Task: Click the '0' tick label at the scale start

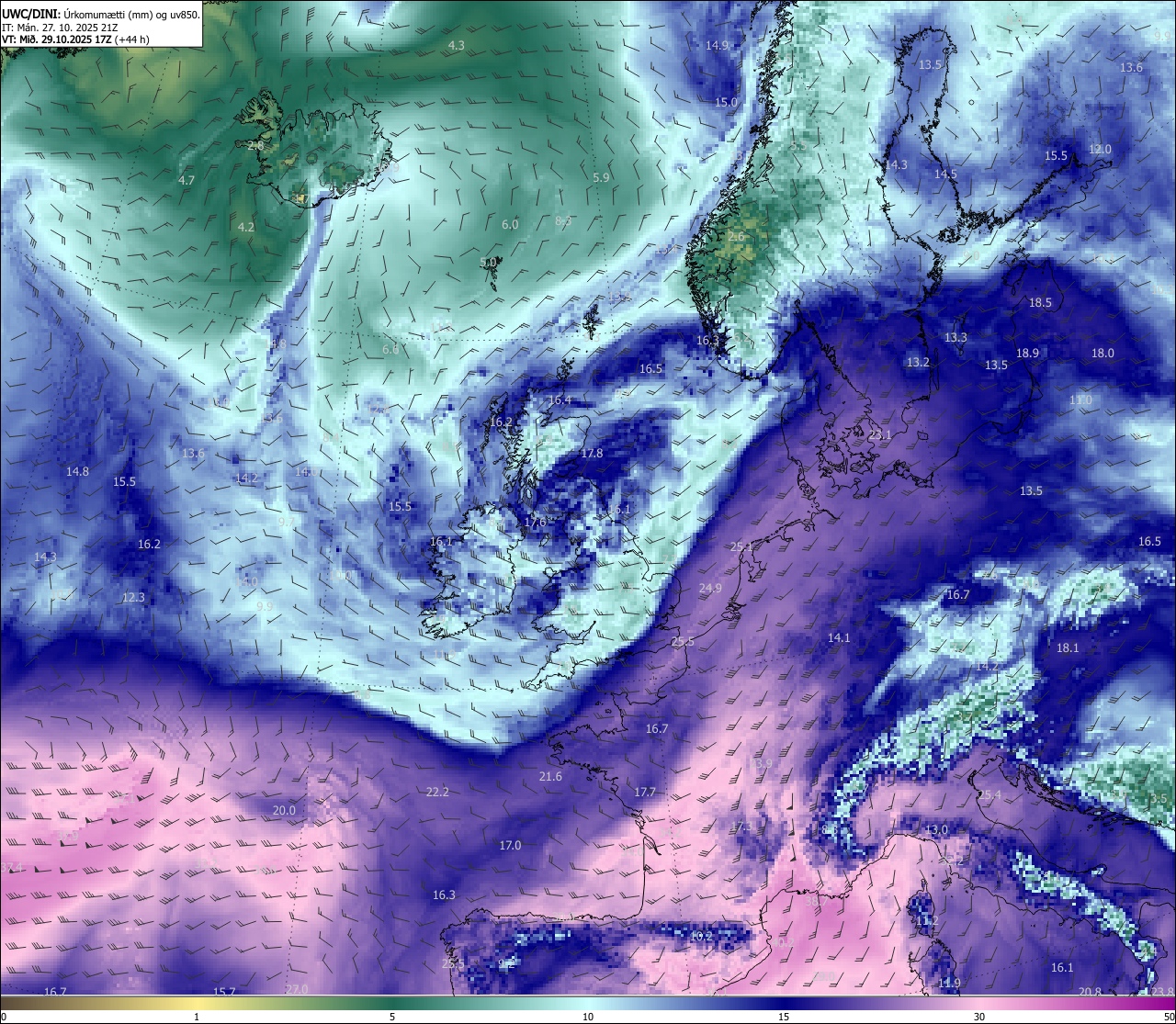Action: pos(4,1017)
